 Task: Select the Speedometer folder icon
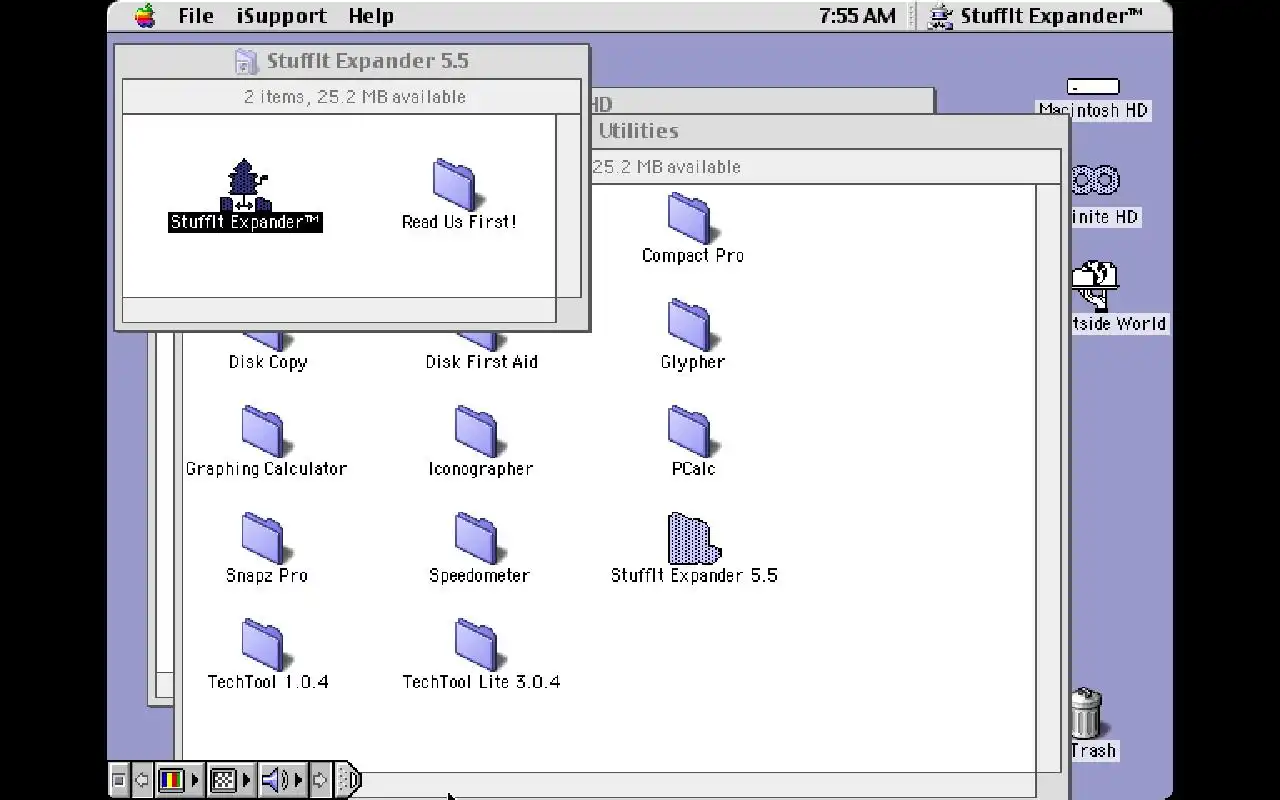point(478,539)
